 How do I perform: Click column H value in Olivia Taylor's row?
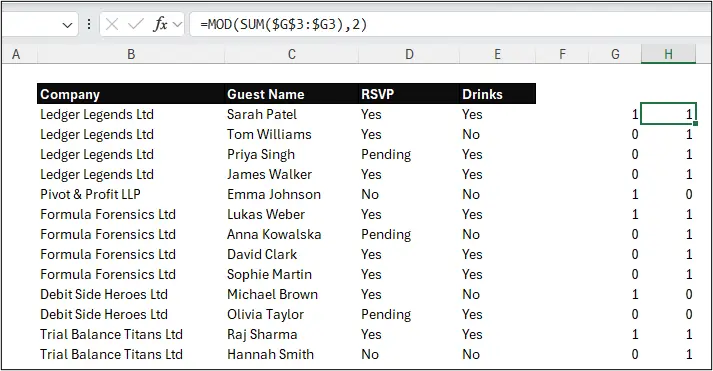pyautogui.click(x=668, y=314)
